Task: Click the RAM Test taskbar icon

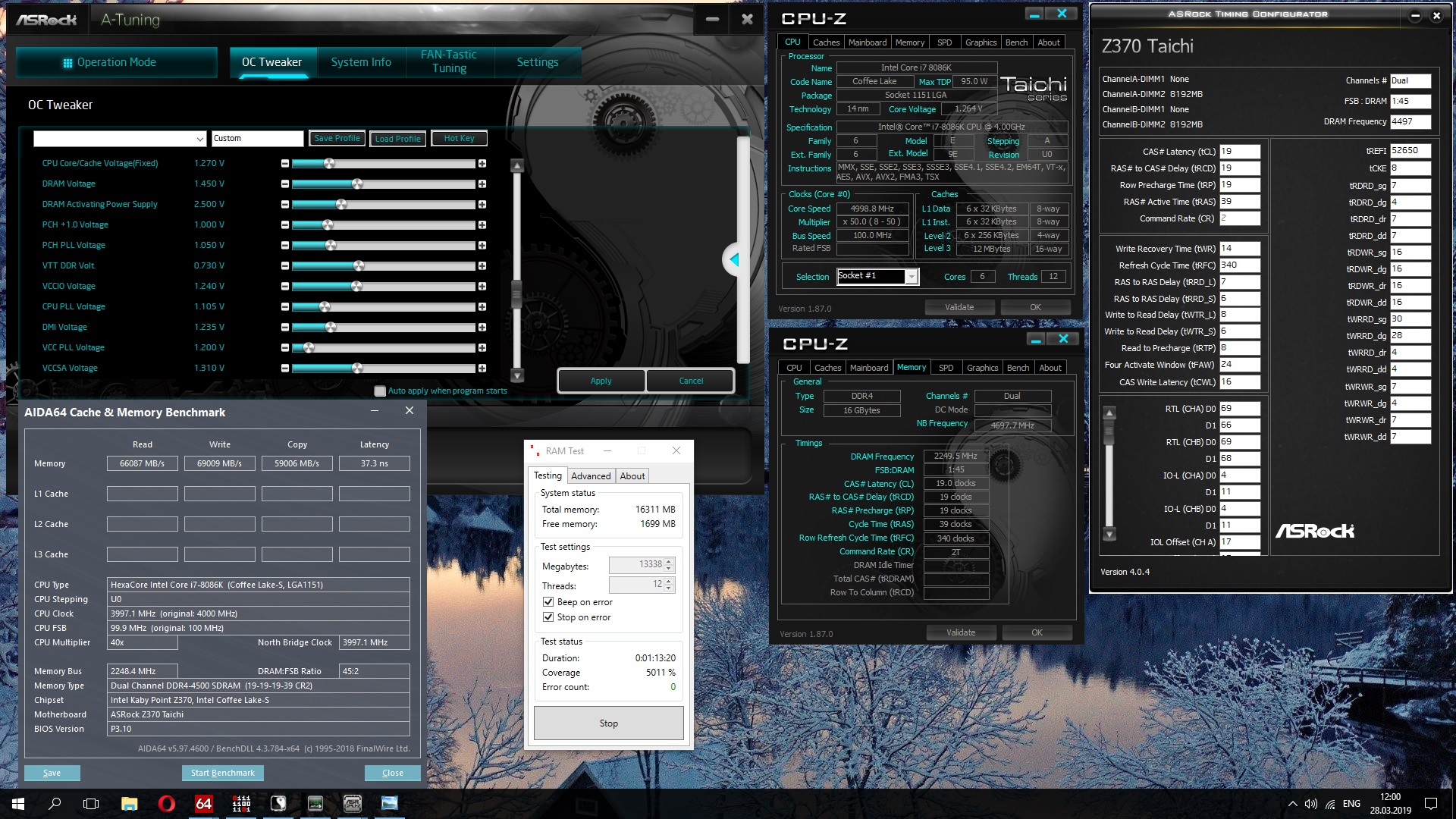Action: [241, 804]
